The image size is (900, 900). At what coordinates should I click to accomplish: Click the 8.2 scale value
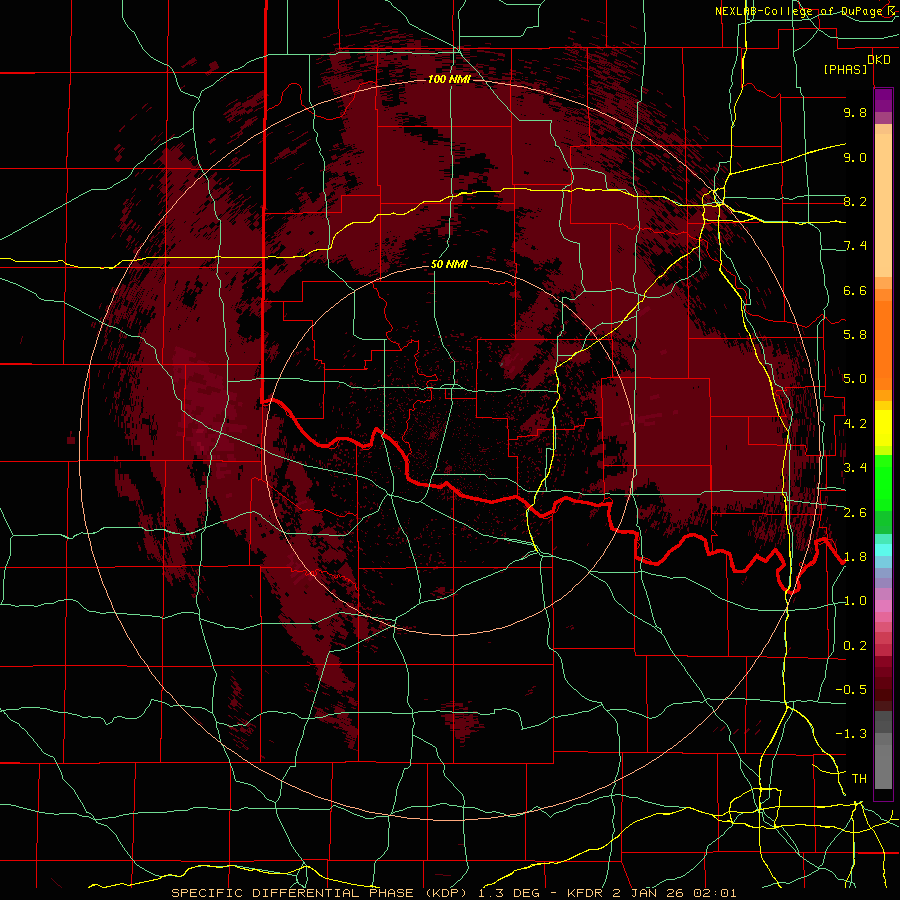(855, 201)
